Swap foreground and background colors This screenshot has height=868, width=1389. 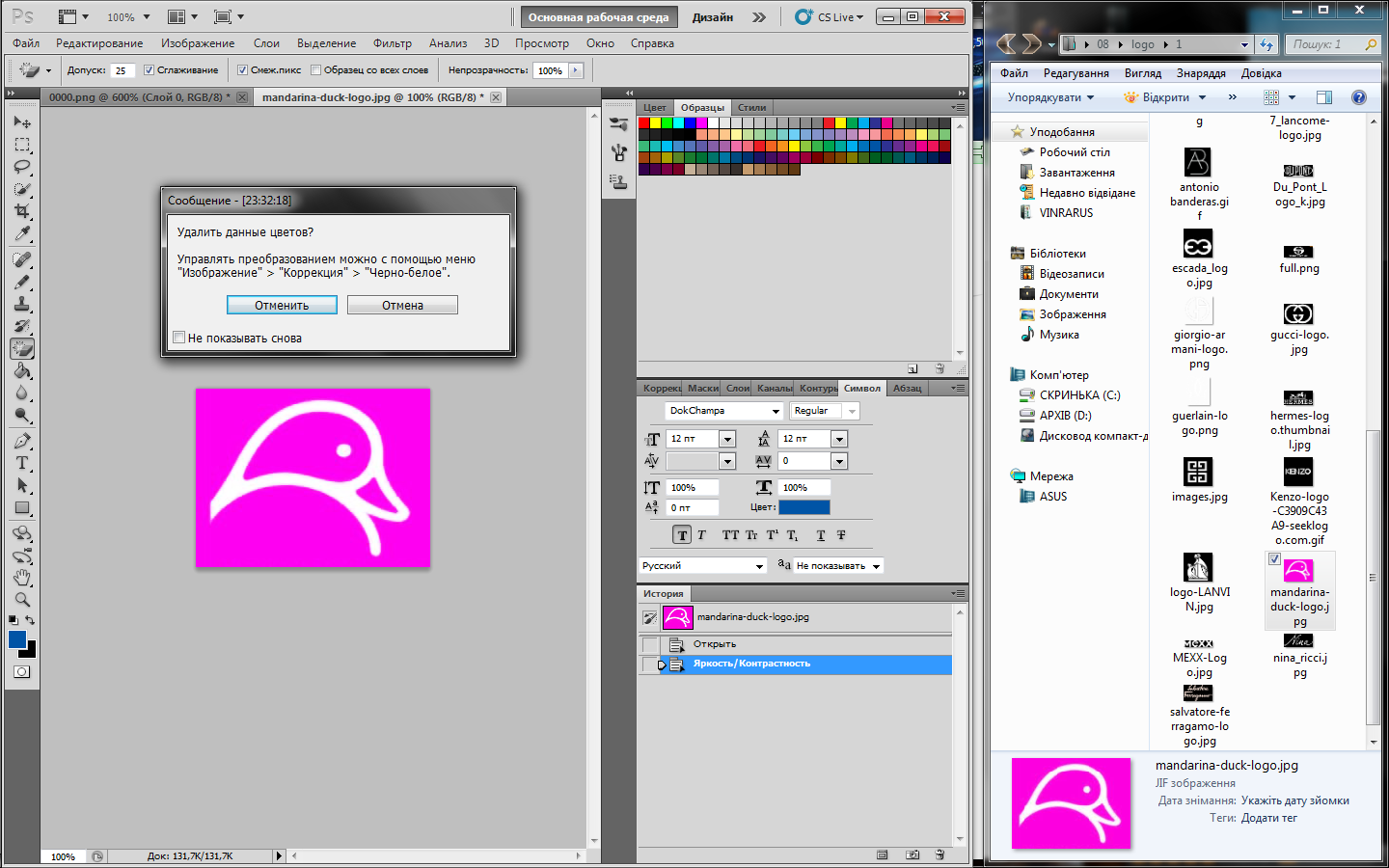coord(31,620)
